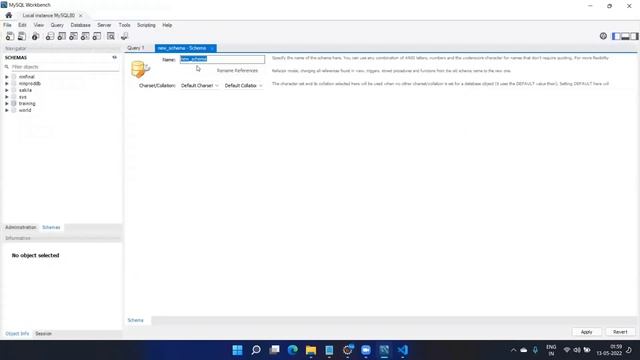Toggle the bottom output panel visibility
This screenshot has width=640, height=360.
(625, 36)
